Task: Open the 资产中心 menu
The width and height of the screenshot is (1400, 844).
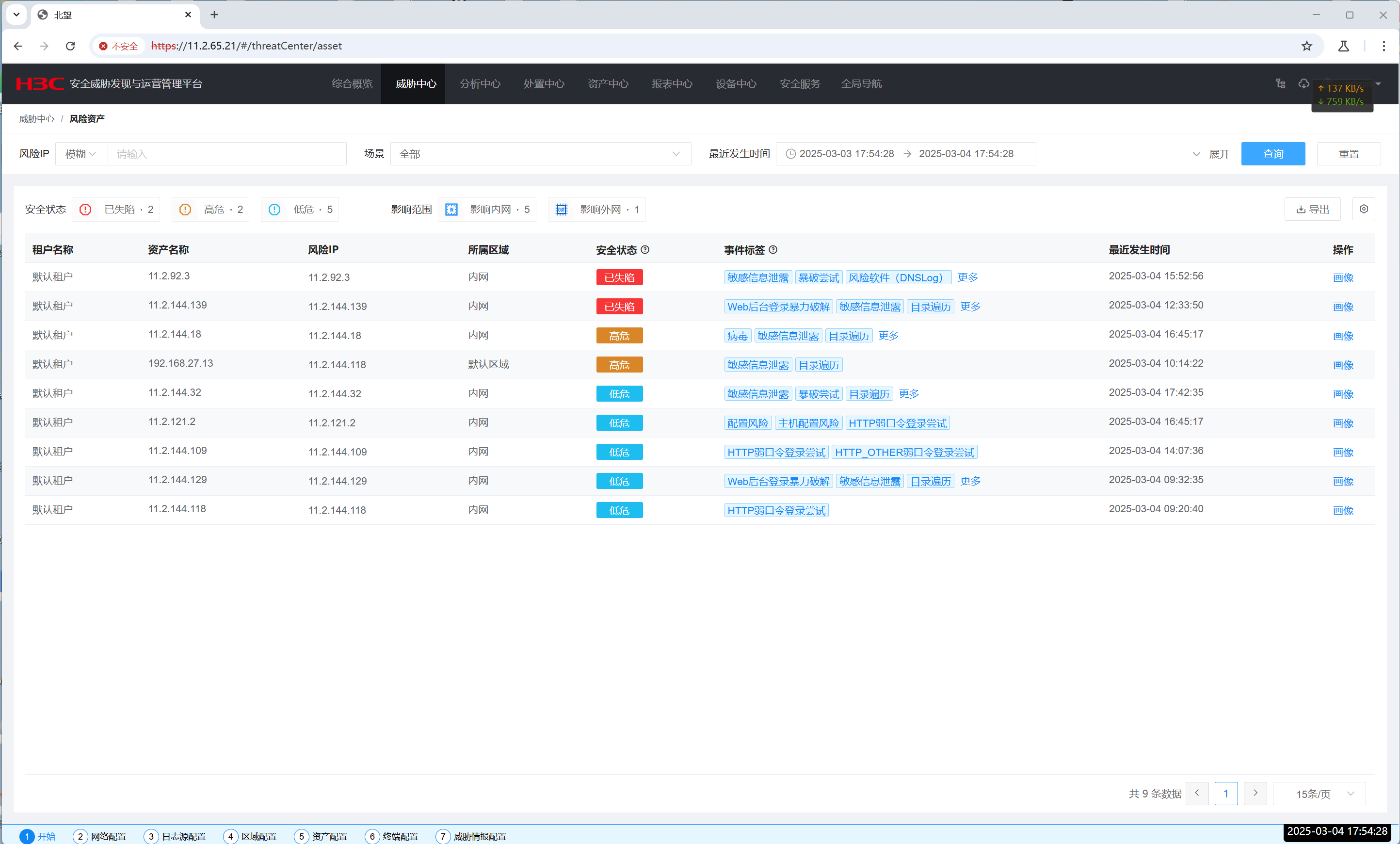Action: click(609, 83)
